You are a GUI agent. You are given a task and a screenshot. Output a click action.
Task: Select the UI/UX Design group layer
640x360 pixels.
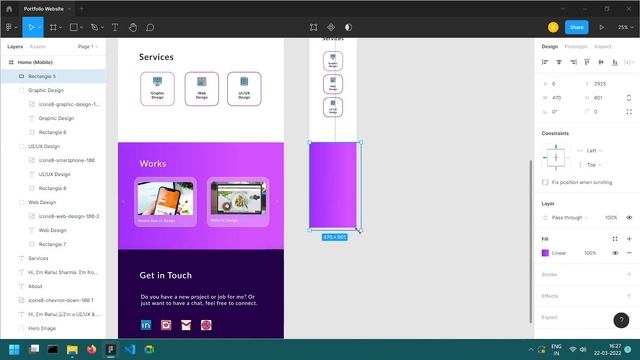[x=53, y=146]
